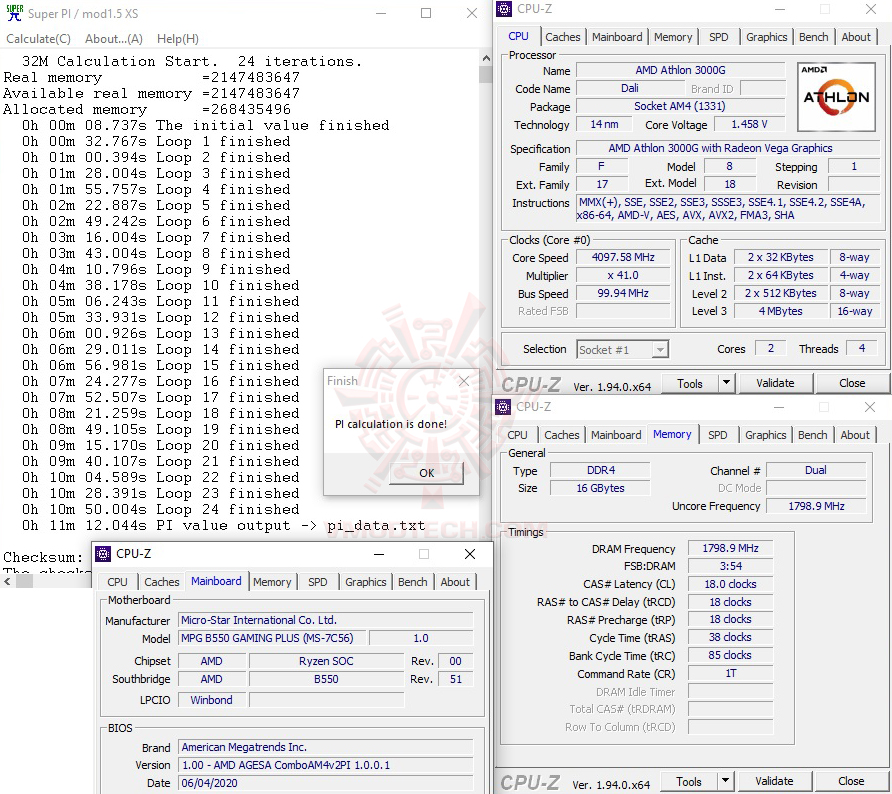Screen dimensions: 892x794
Task: Click the Super PI app icon in title bar
Action: tap(14, 13)
